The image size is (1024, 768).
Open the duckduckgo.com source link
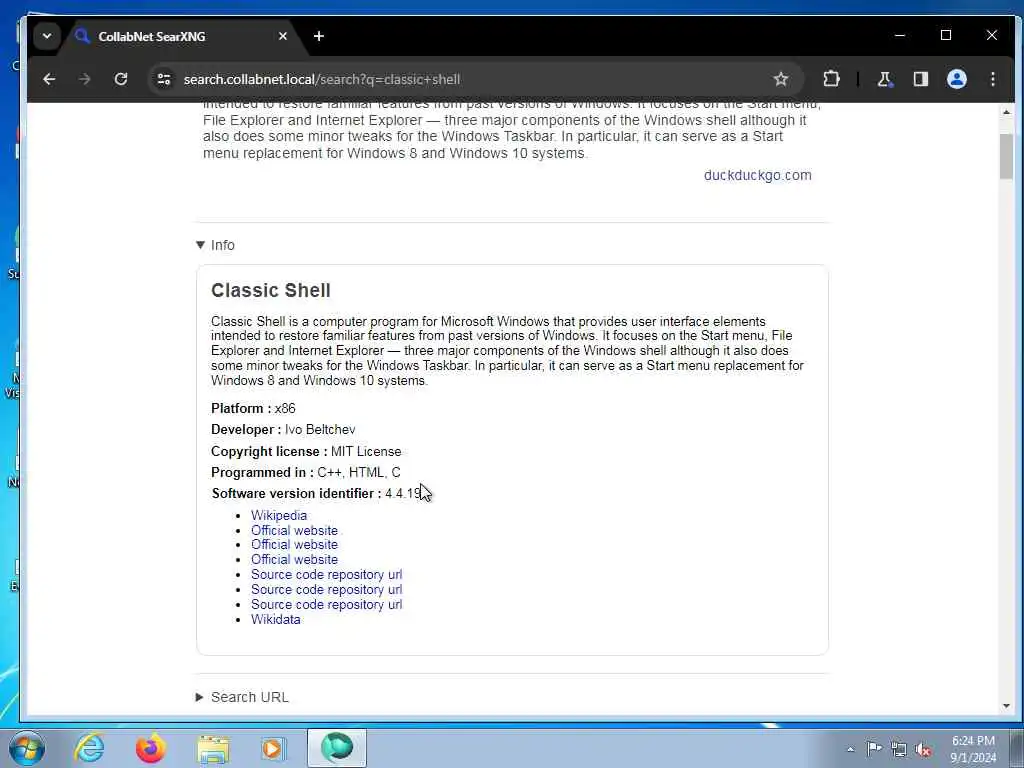tap(758, 175)
